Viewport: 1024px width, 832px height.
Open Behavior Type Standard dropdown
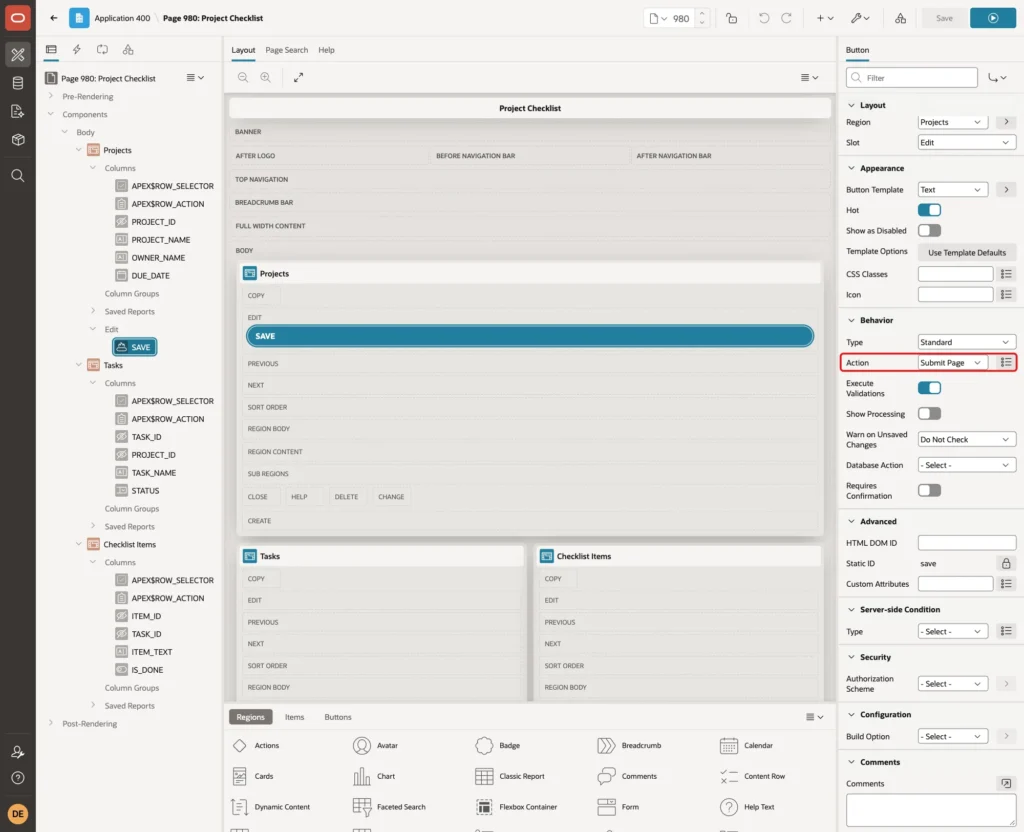(967, 342)
